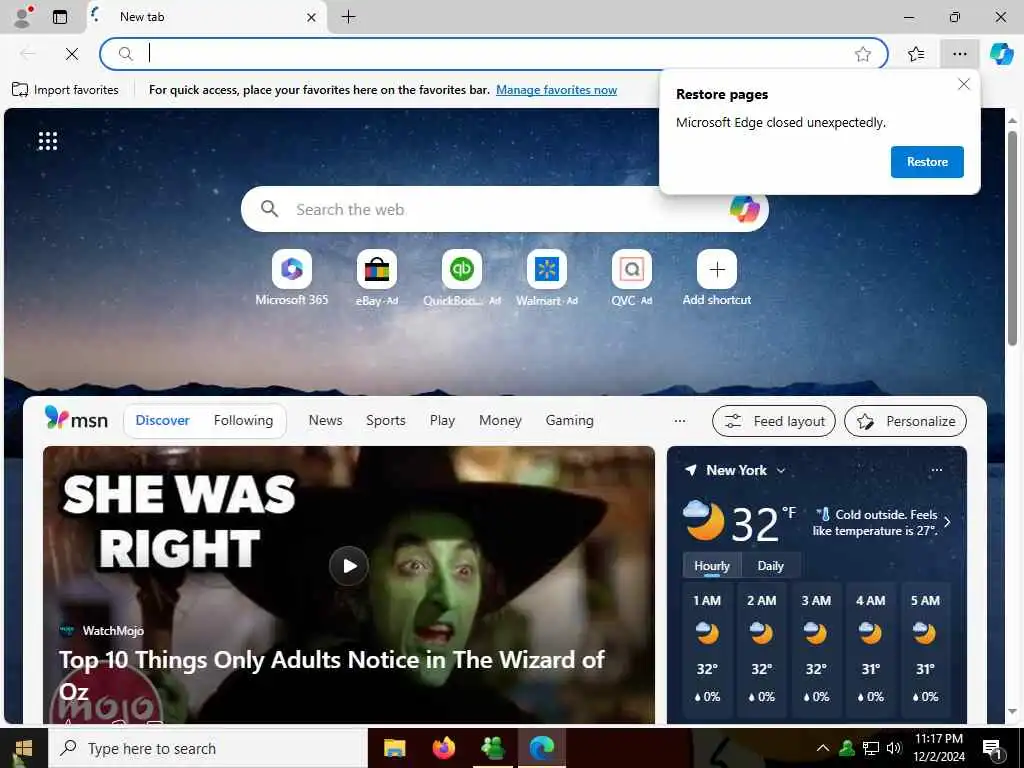This screenshot has height=768, width=1024.
Task: Click the taskbar Type here to search box
Action: [x=208, y=748]
